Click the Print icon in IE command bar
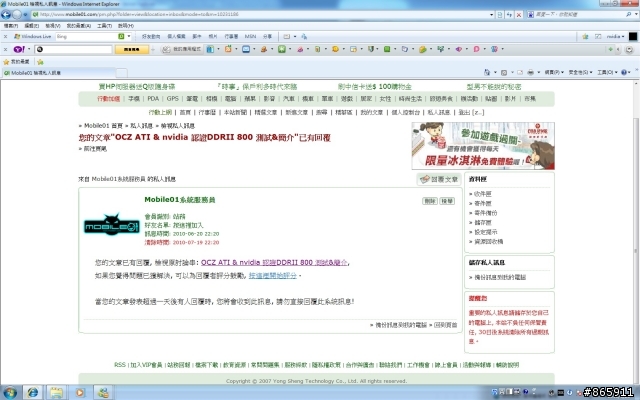Image resolution: width=640 pixels, height=400 pixels. [530, 72]
